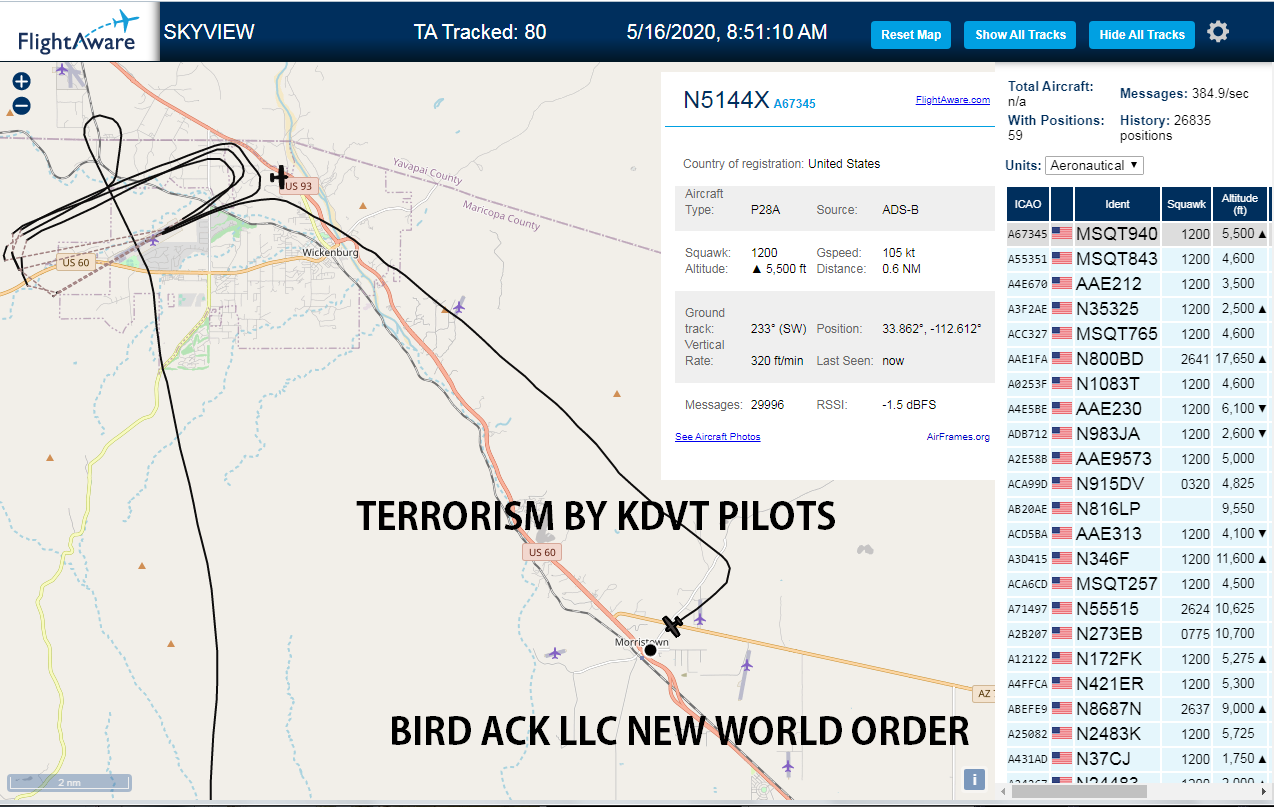Select aircraft N816LP row
Viewport: 1275px width, 807px height.
(x=1138, y=509)
